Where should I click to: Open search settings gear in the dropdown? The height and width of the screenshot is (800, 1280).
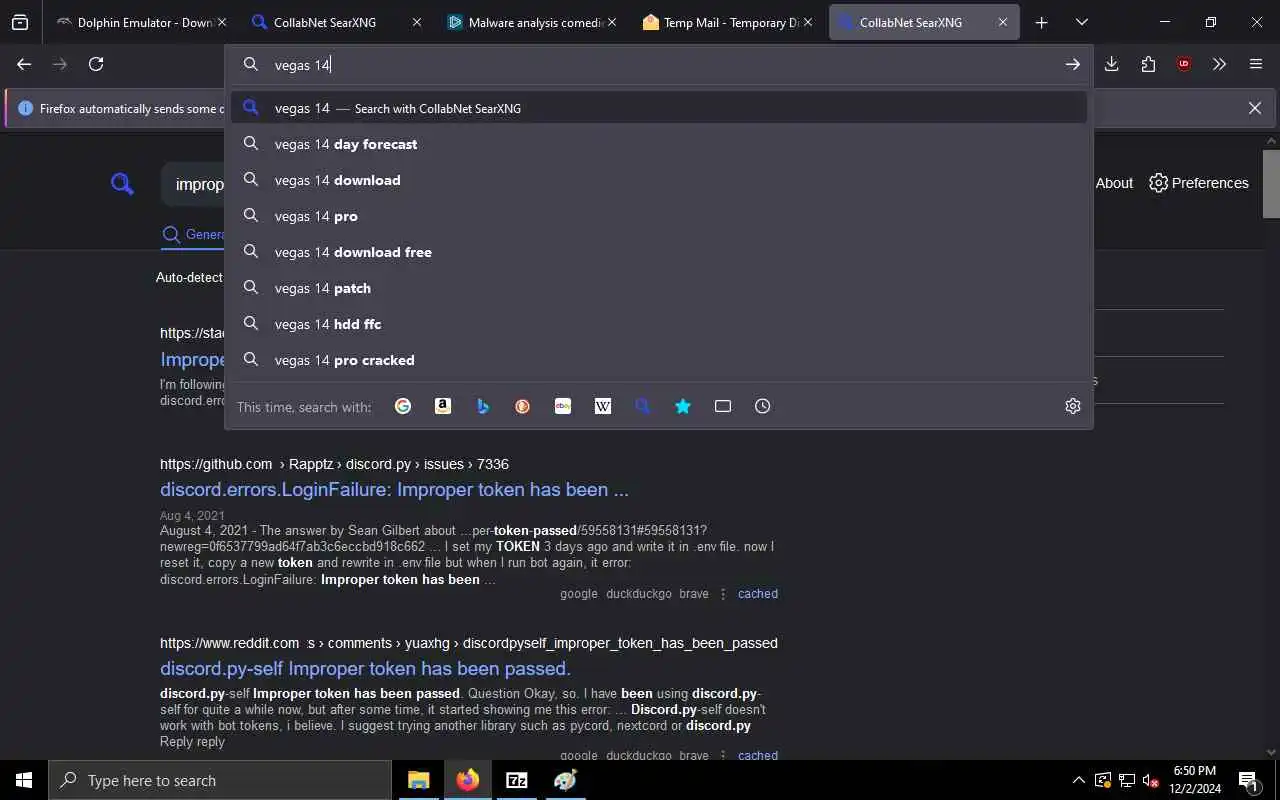(1073, 406)
